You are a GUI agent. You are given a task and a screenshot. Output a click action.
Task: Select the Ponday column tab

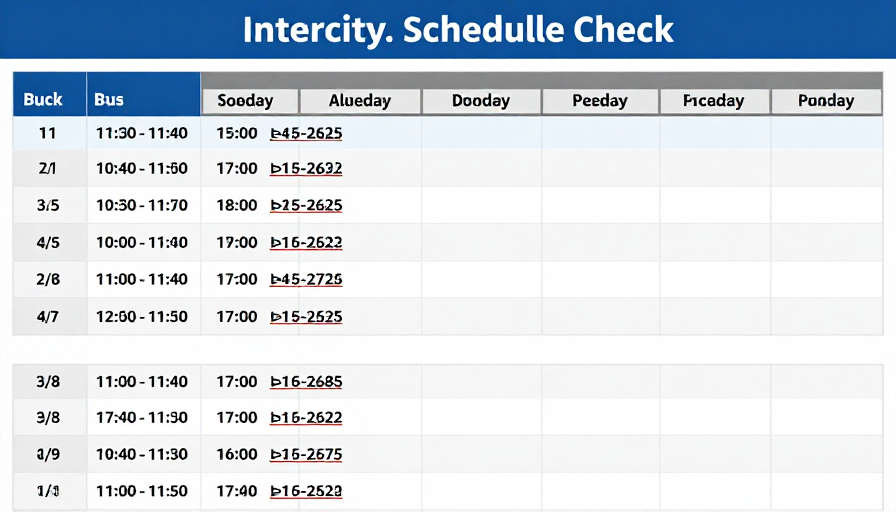[x=826, y=101]
